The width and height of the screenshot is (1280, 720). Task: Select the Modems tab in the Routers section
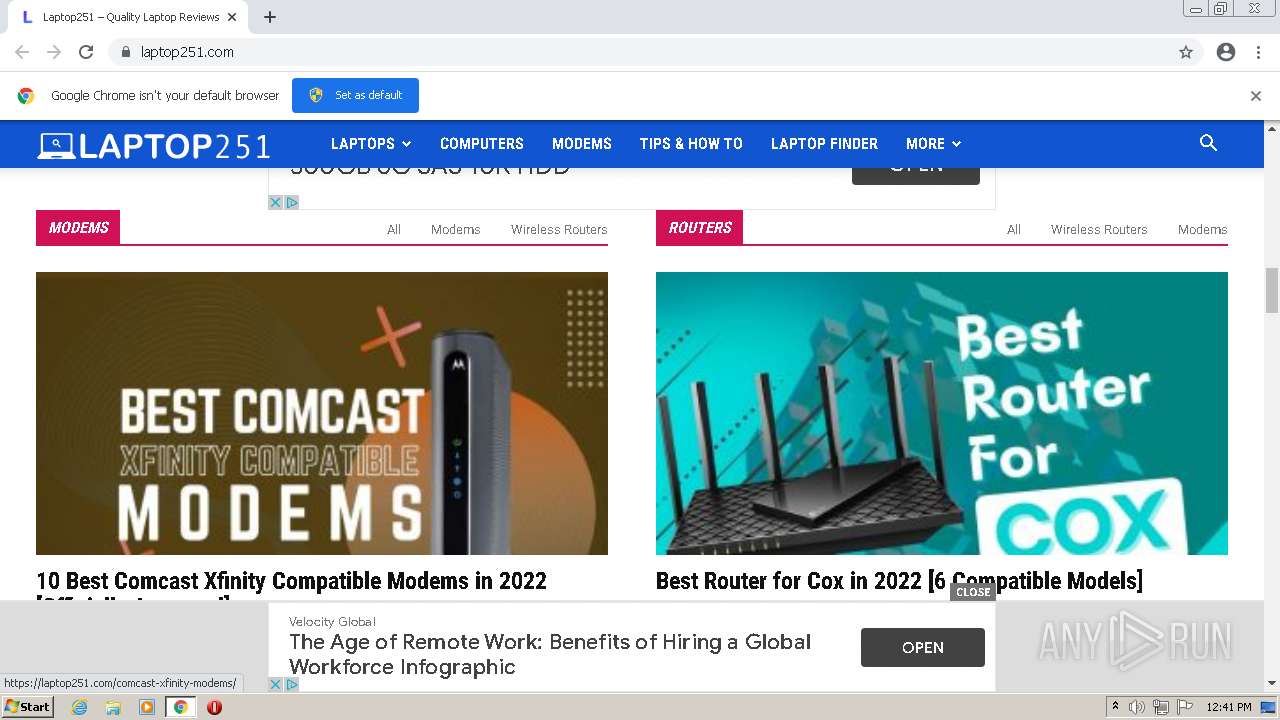(x=1202, y=229)
